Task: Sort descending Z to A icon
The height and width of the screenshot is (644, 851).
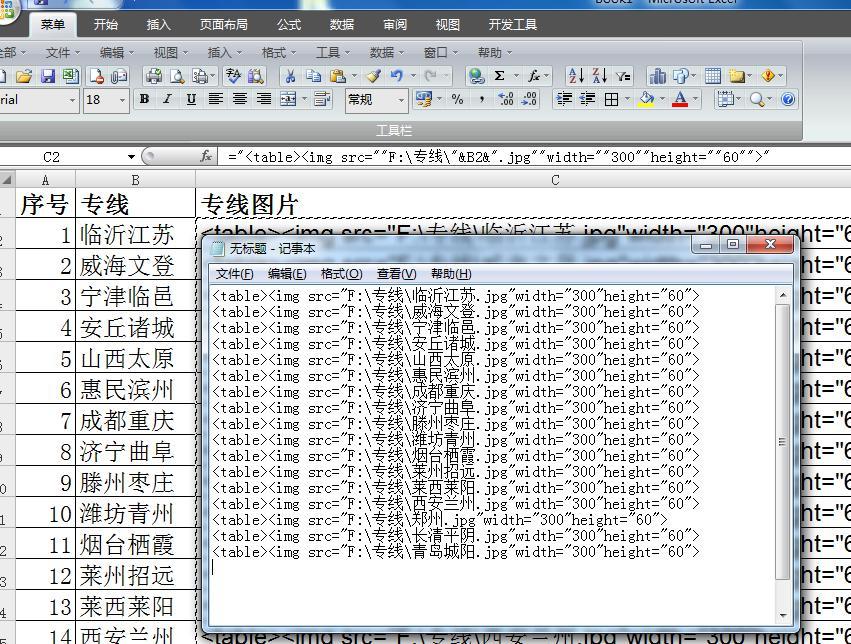Action: point(599,76)
